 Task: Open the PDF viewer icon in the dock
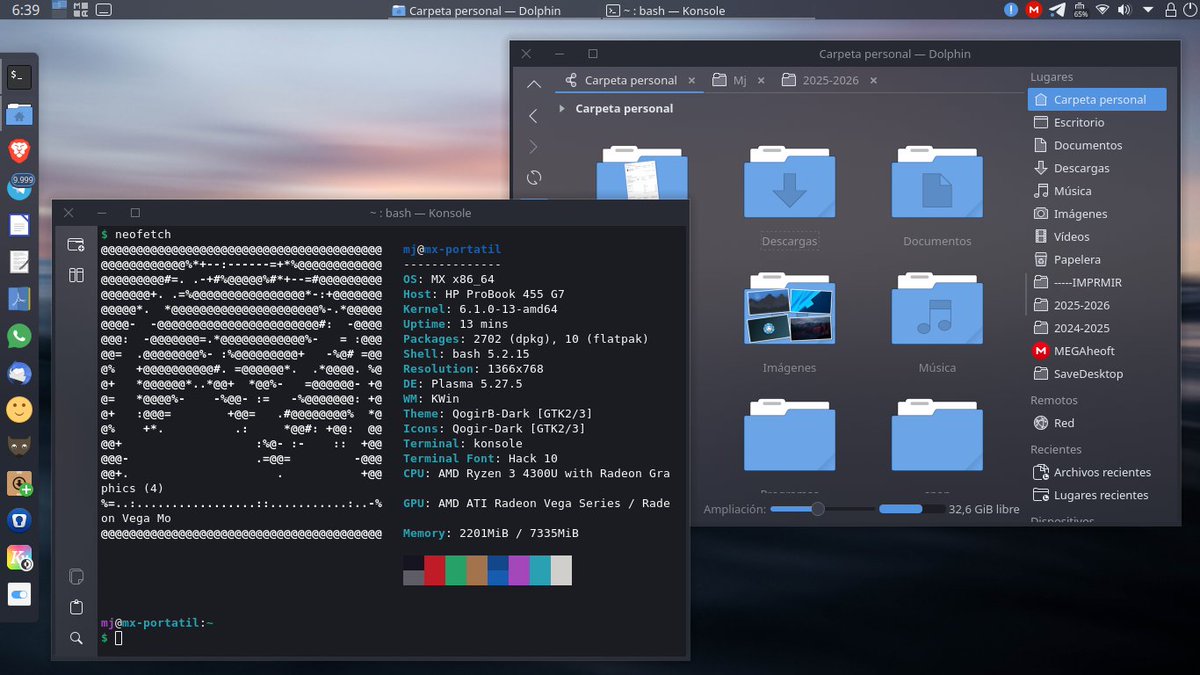(19, 299)
